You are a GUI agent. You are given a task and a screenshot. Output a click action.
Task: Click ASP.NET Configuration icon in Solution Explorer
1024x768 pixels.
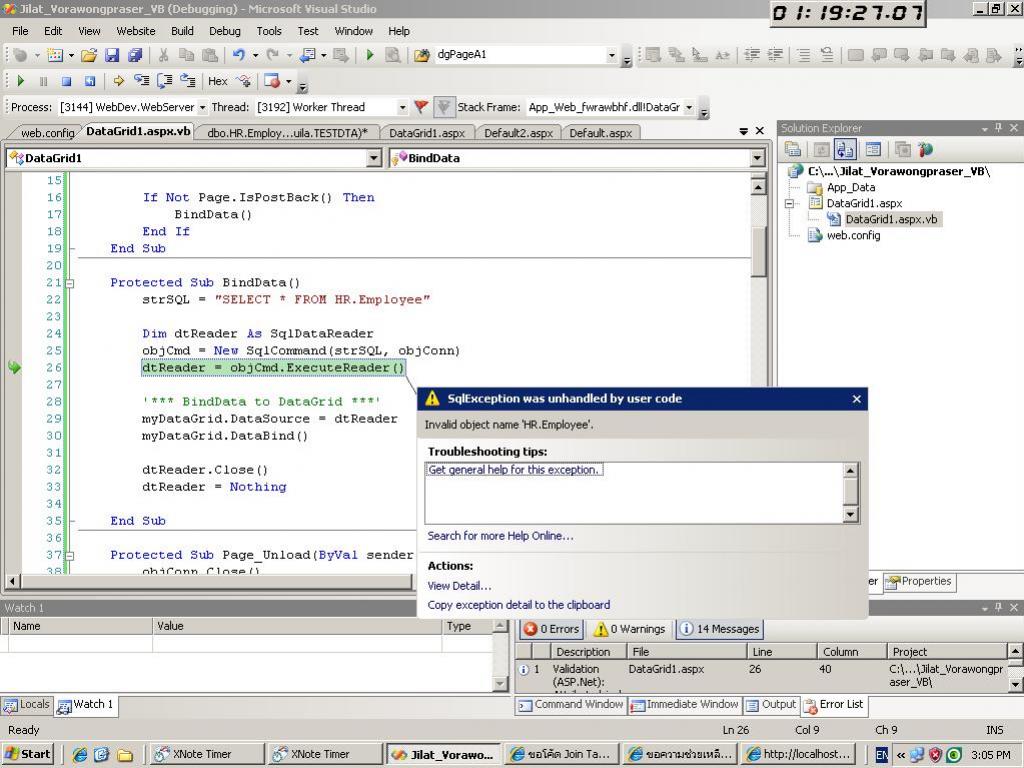925,150
